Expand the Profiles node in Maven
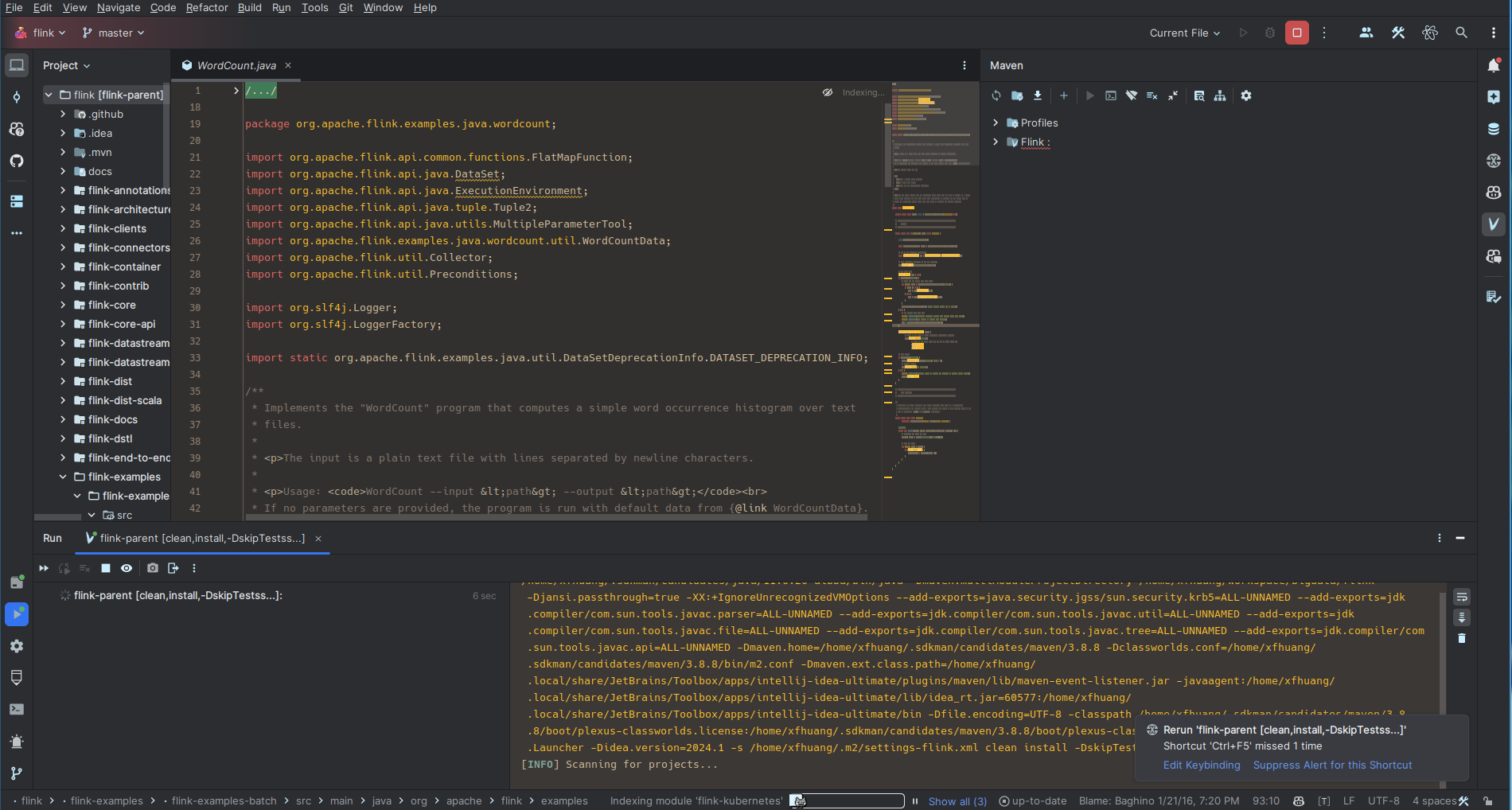 pos(996,123)
